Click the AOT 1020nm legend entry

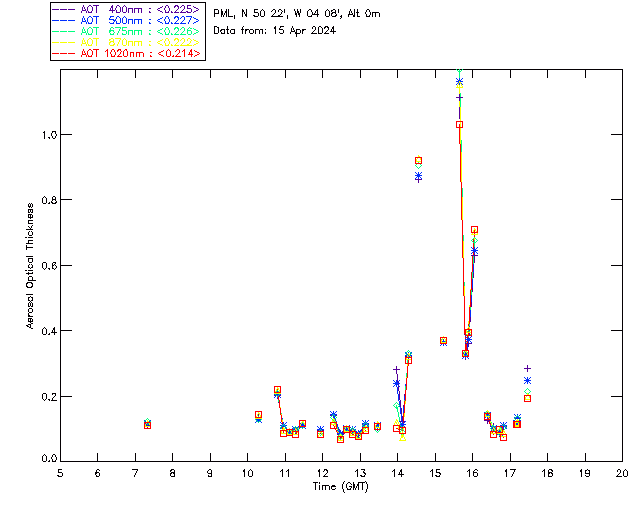coord(126,53)
